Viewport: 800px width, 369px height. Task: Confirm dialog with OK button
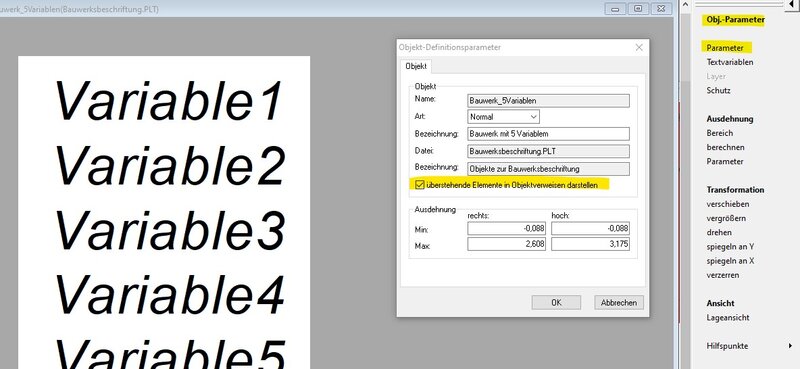[x=556, y=302]
